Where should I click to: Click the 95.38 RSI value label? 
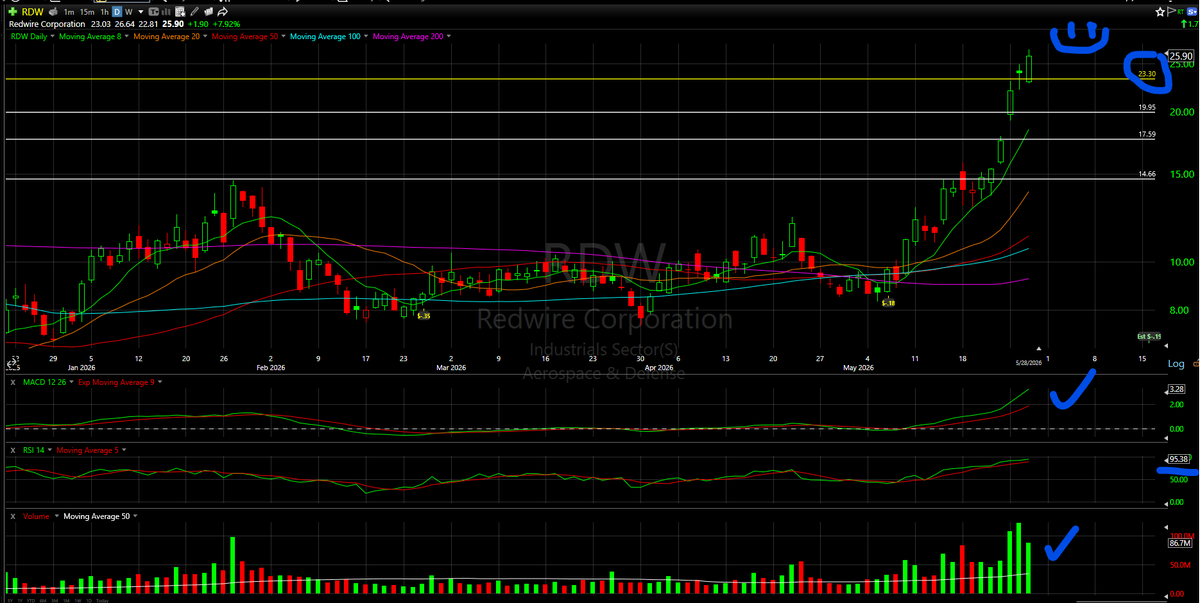coord(1178,459)
